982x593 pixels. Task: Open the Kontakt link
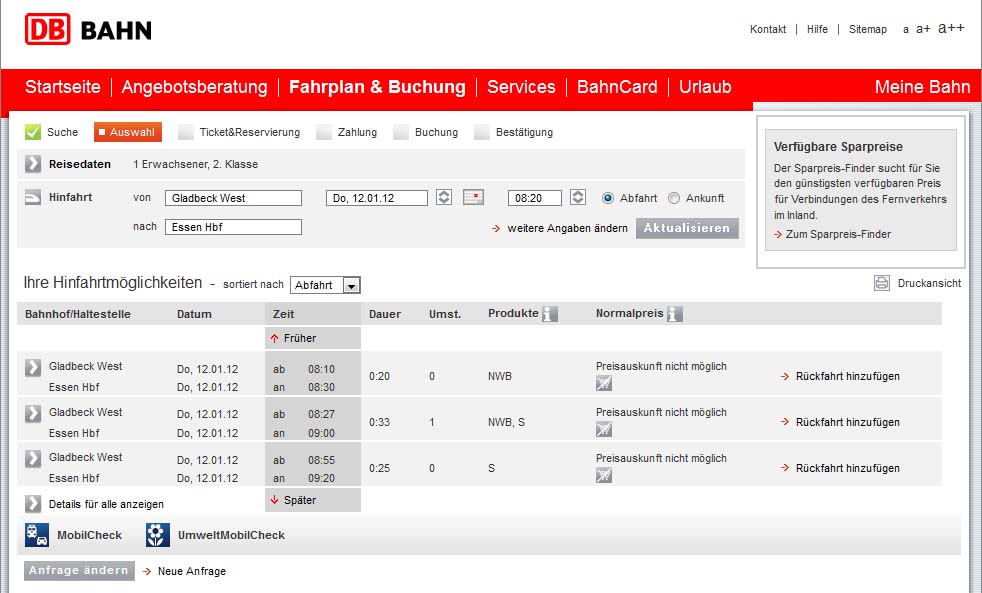[768, 29]
